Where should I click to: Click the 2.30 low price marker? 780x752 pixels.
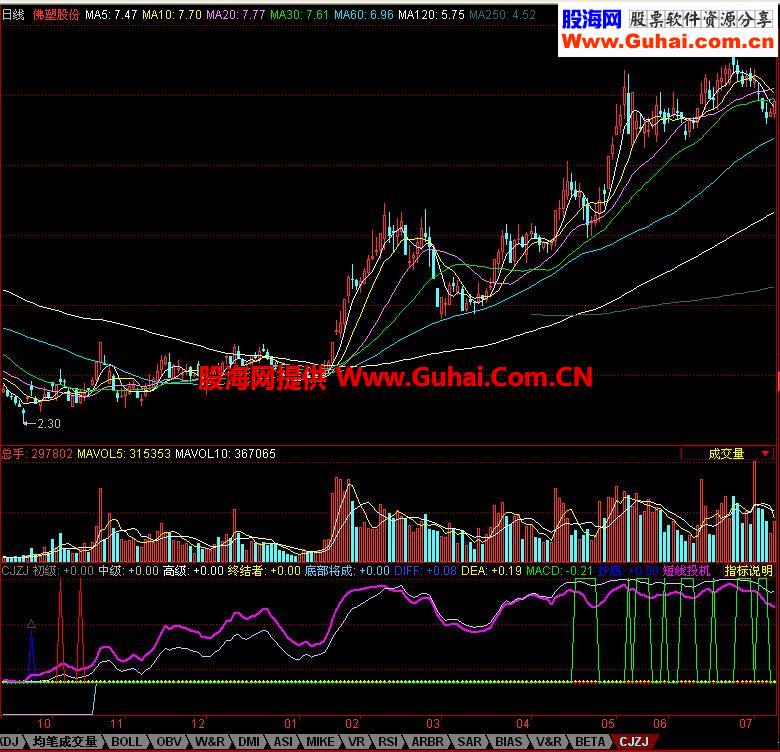point(48,424)
